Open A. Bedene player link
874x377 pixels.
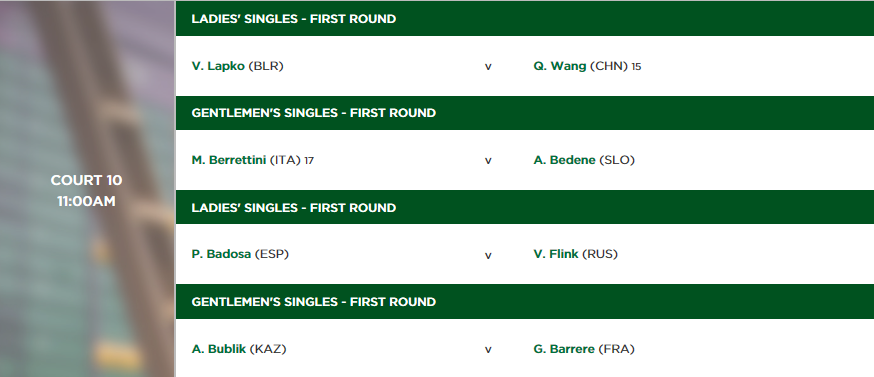pyautogui.click(x=564, y=161)
